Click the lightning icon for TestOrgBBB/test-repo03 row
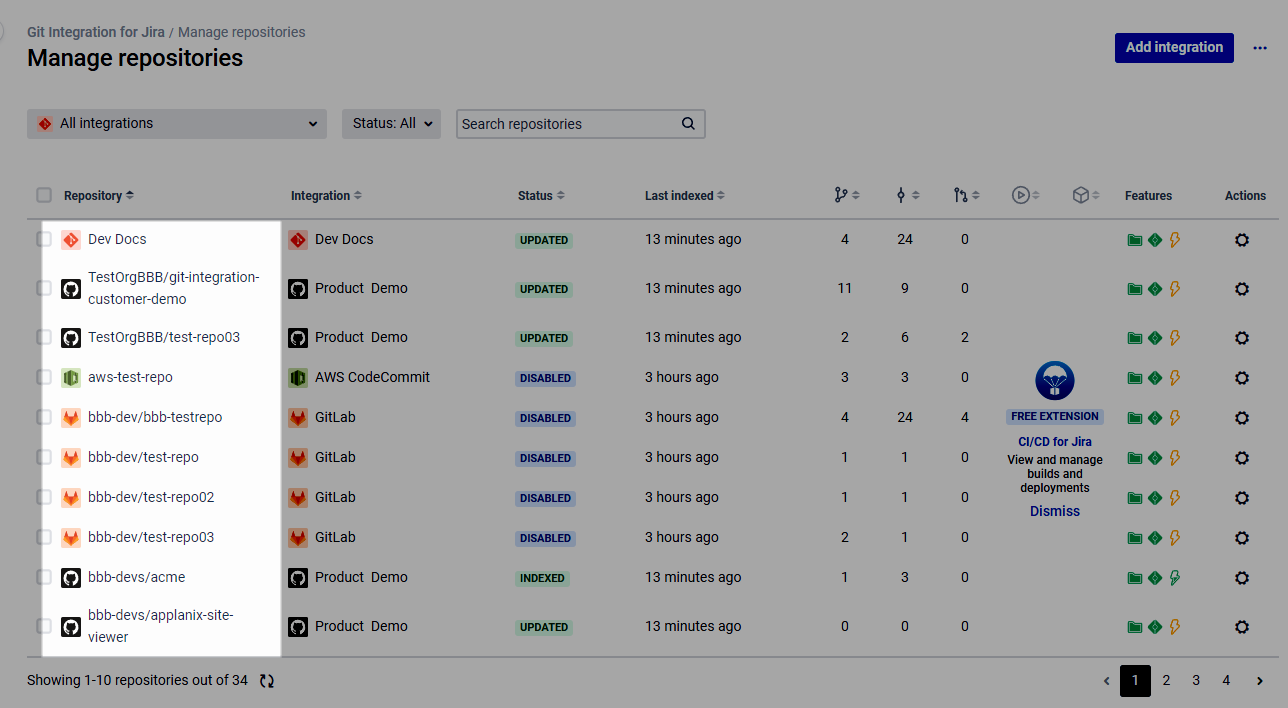This screenshot has height=708, width=1288. (1175, 338)
